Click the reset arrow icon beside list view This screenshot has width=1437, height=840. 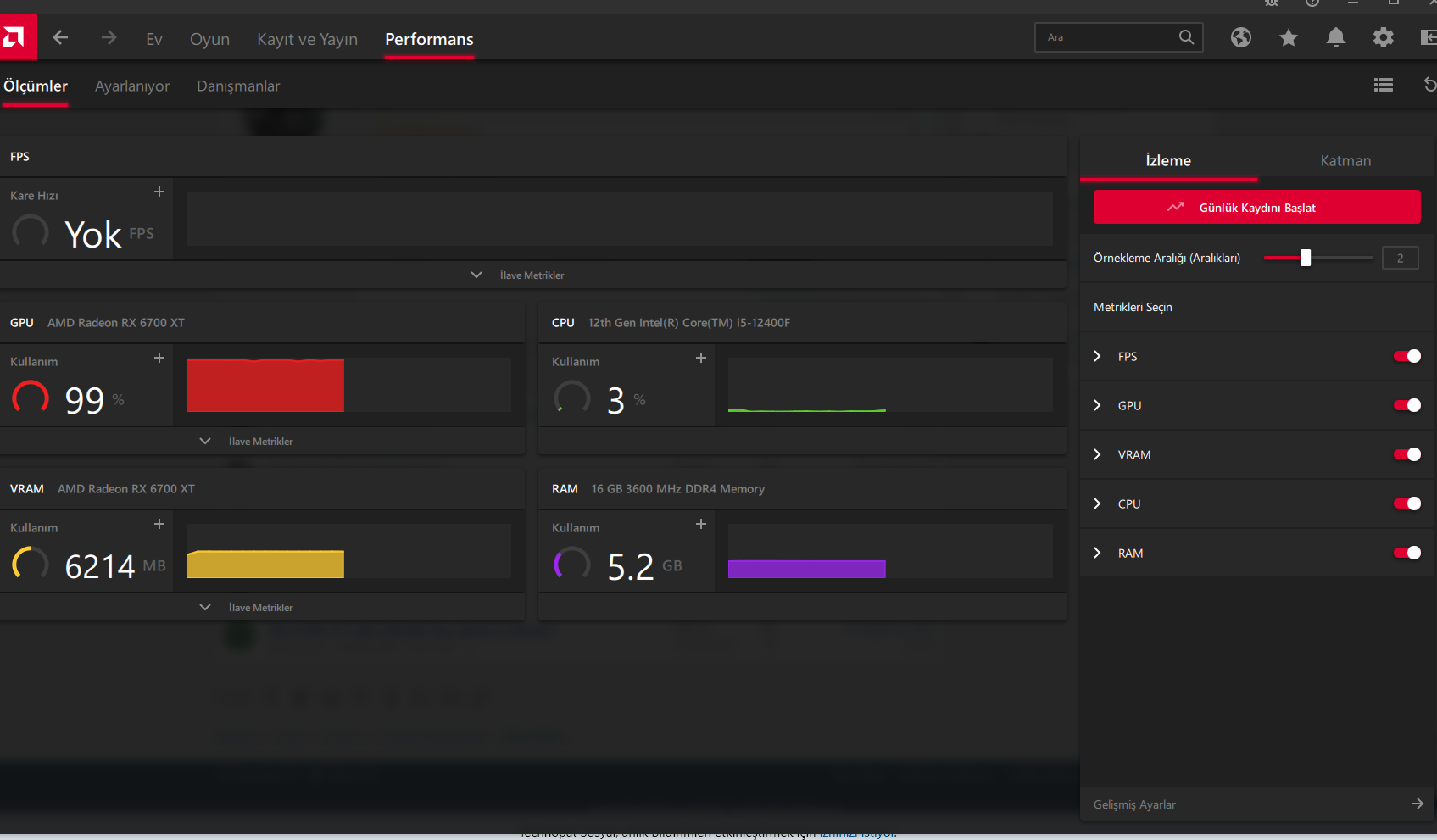(x=1430, y=85)
